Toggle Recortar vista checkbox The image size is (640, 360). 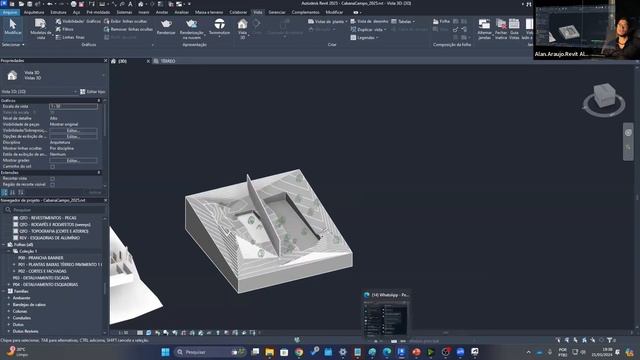pos(52,179)
